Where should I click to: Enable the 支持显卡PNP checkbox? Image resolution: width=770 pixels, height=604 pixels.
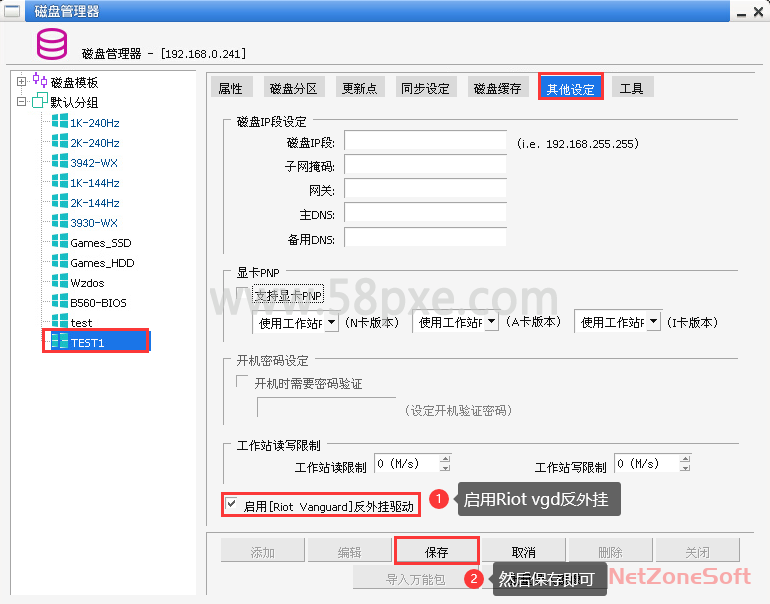(x=243, y=293)
